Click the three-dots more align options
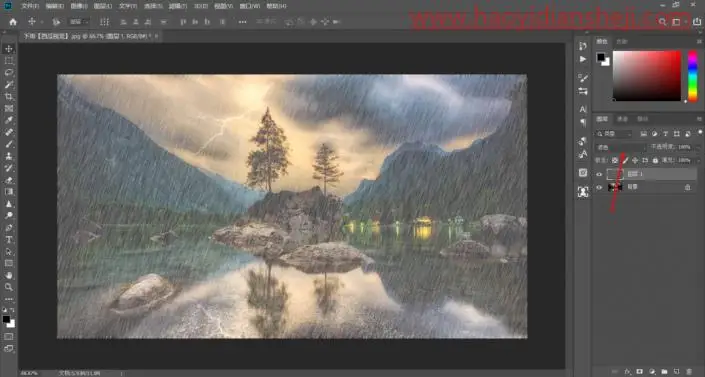Viewport: 705px width, 377px height. pyautogui.click(x=242, y=22)
